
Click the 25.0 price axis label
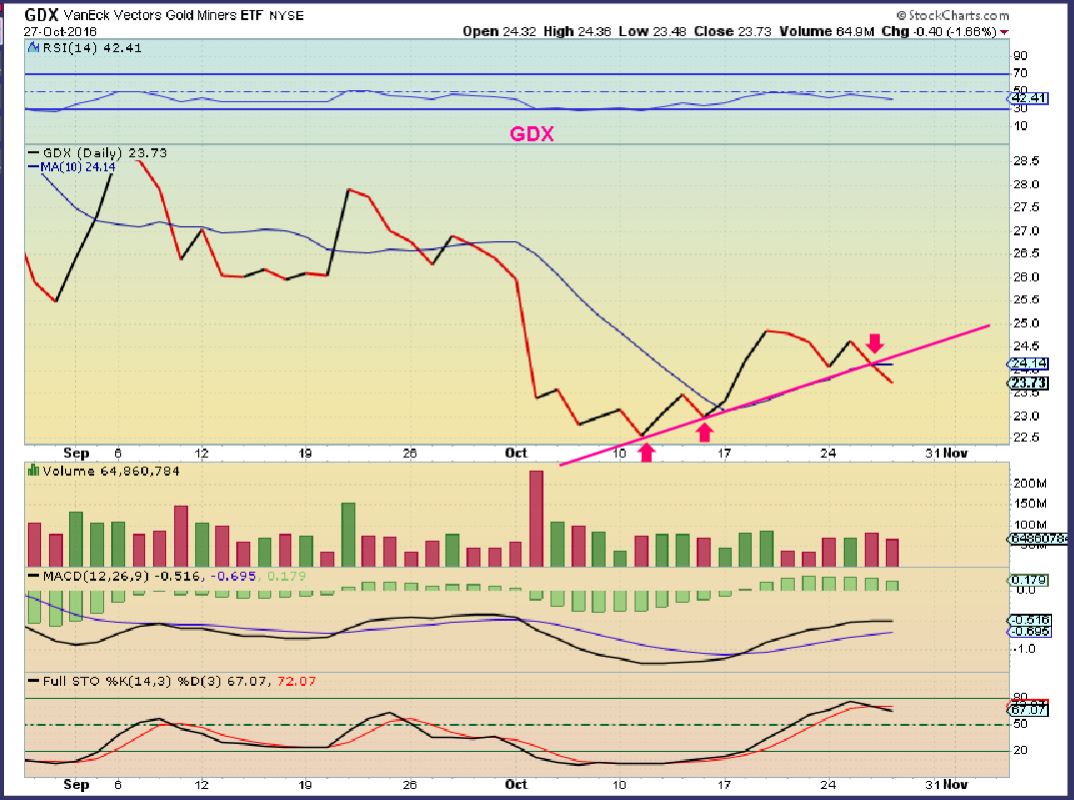point(1025,323)
